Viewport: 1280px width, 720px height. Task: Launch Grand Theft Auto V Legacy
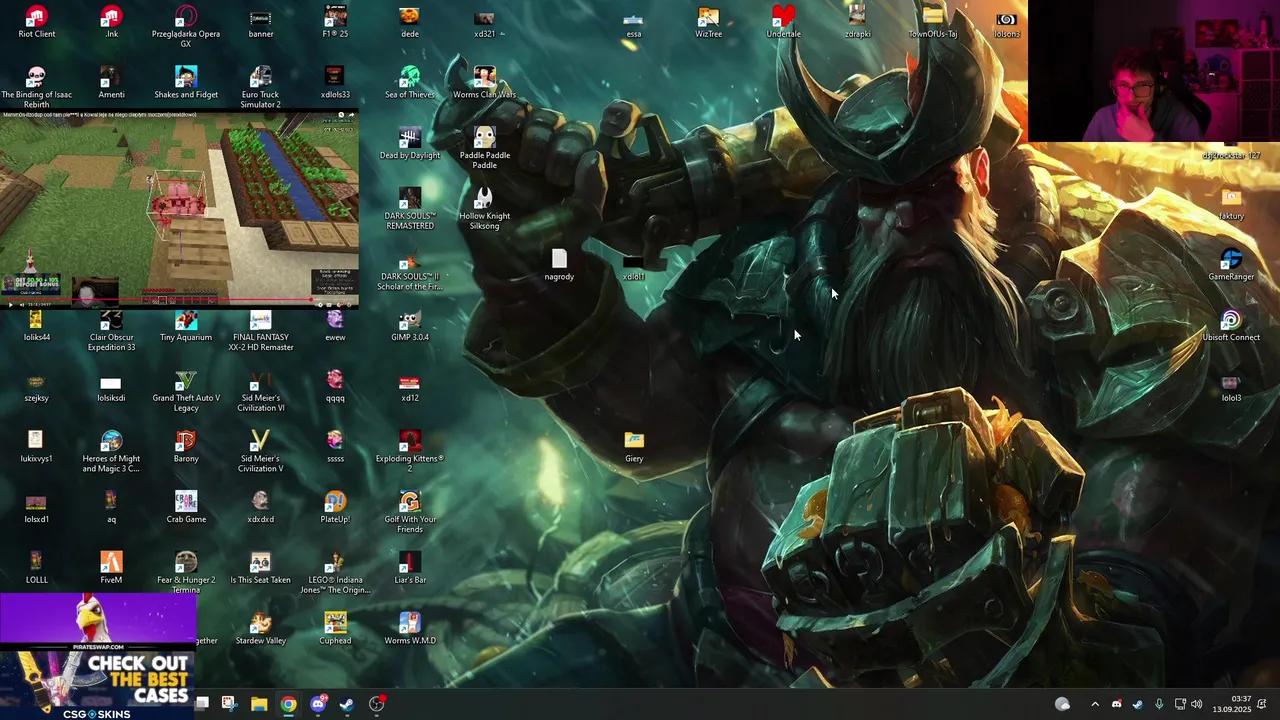point(186,392)
